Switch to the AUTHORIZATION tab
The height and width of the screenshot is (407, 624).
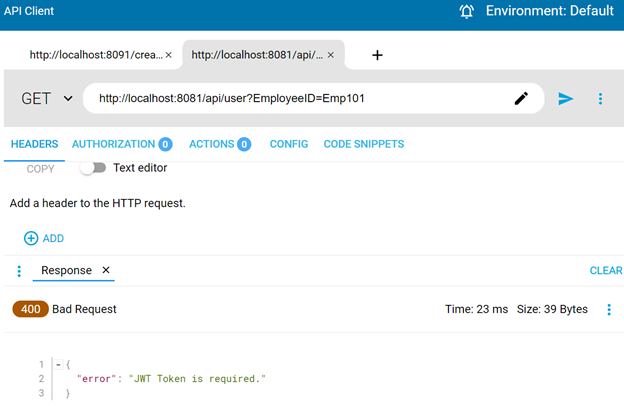pyautogui.click(x=113, y=144)
